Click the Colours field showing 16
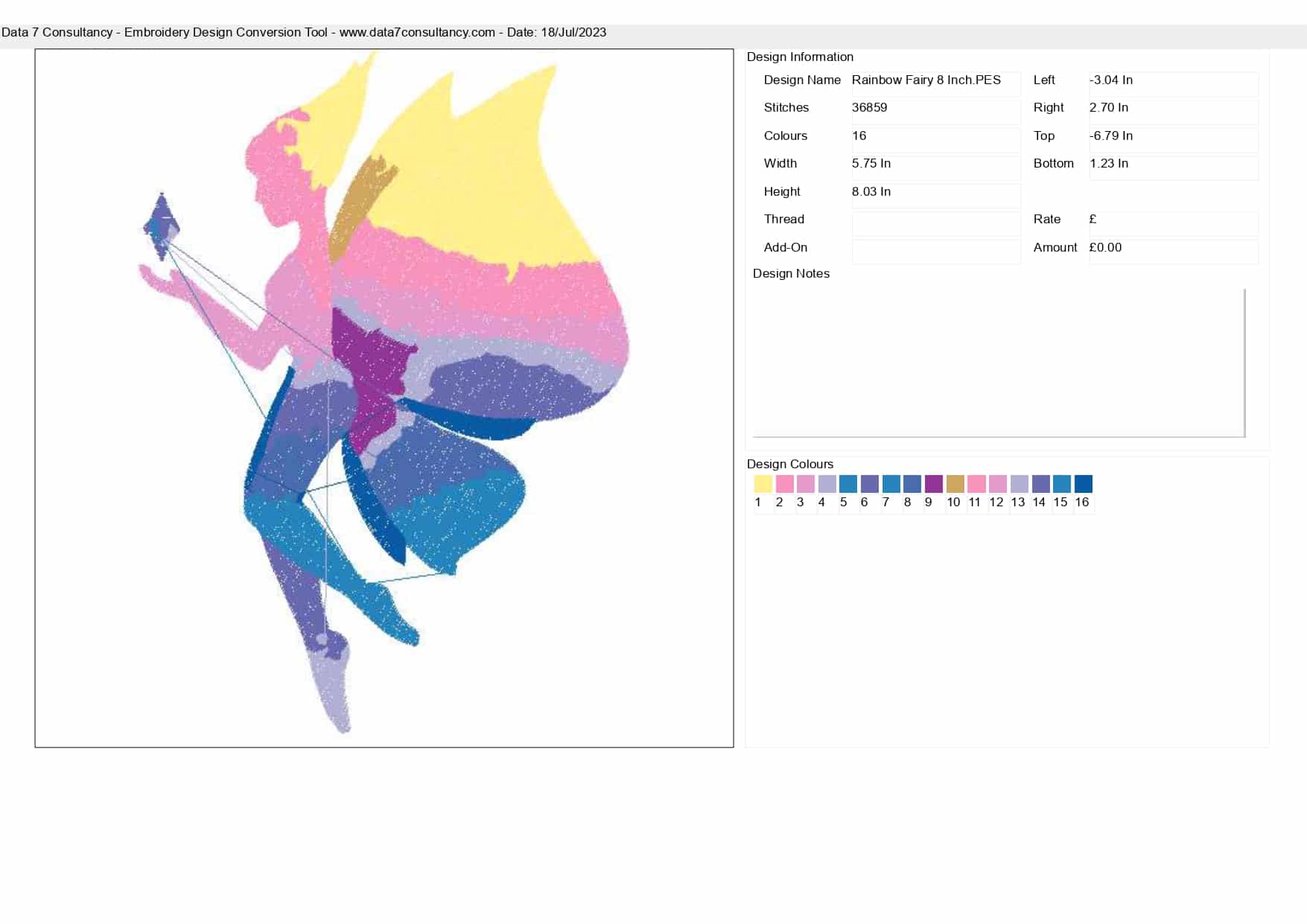1307x924 pixels. tap(936, 139)
